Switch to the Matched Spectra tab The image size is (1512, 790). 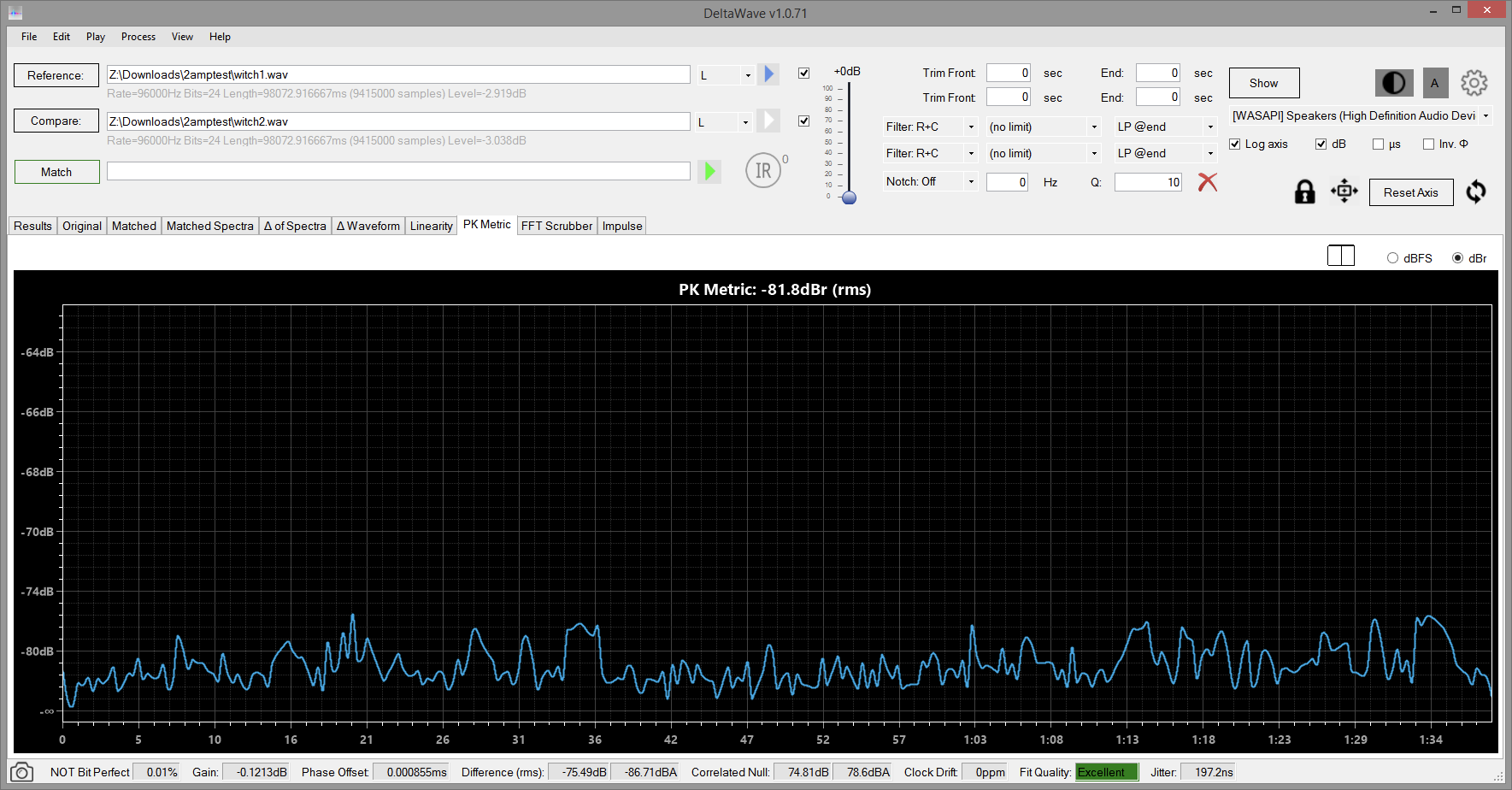(210, 226)
